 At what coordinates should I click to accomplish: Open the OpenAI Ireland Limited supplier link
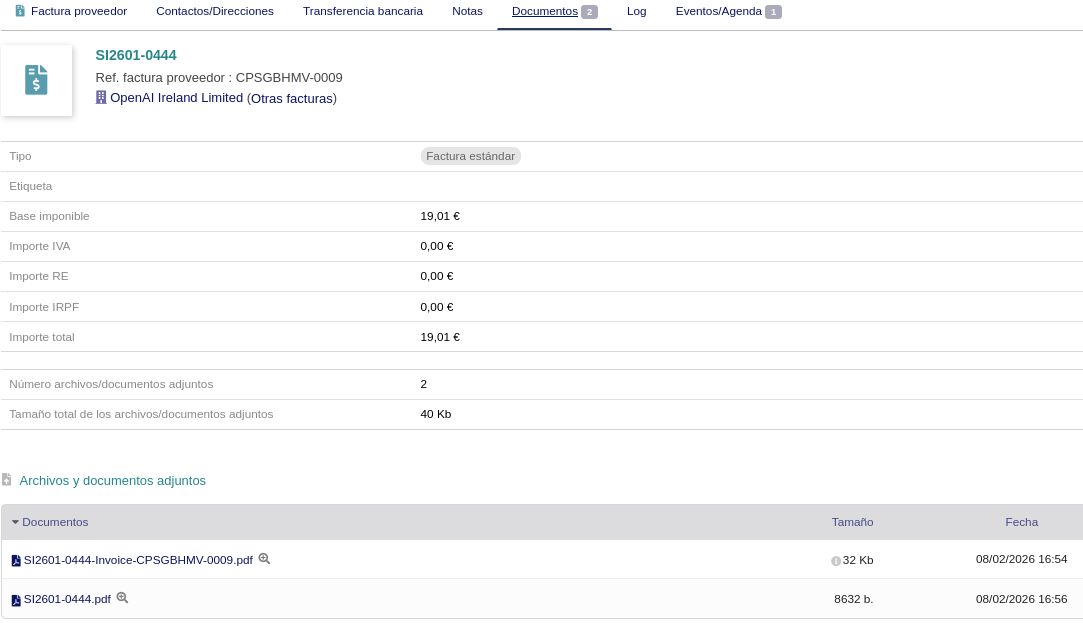(176, 98)
